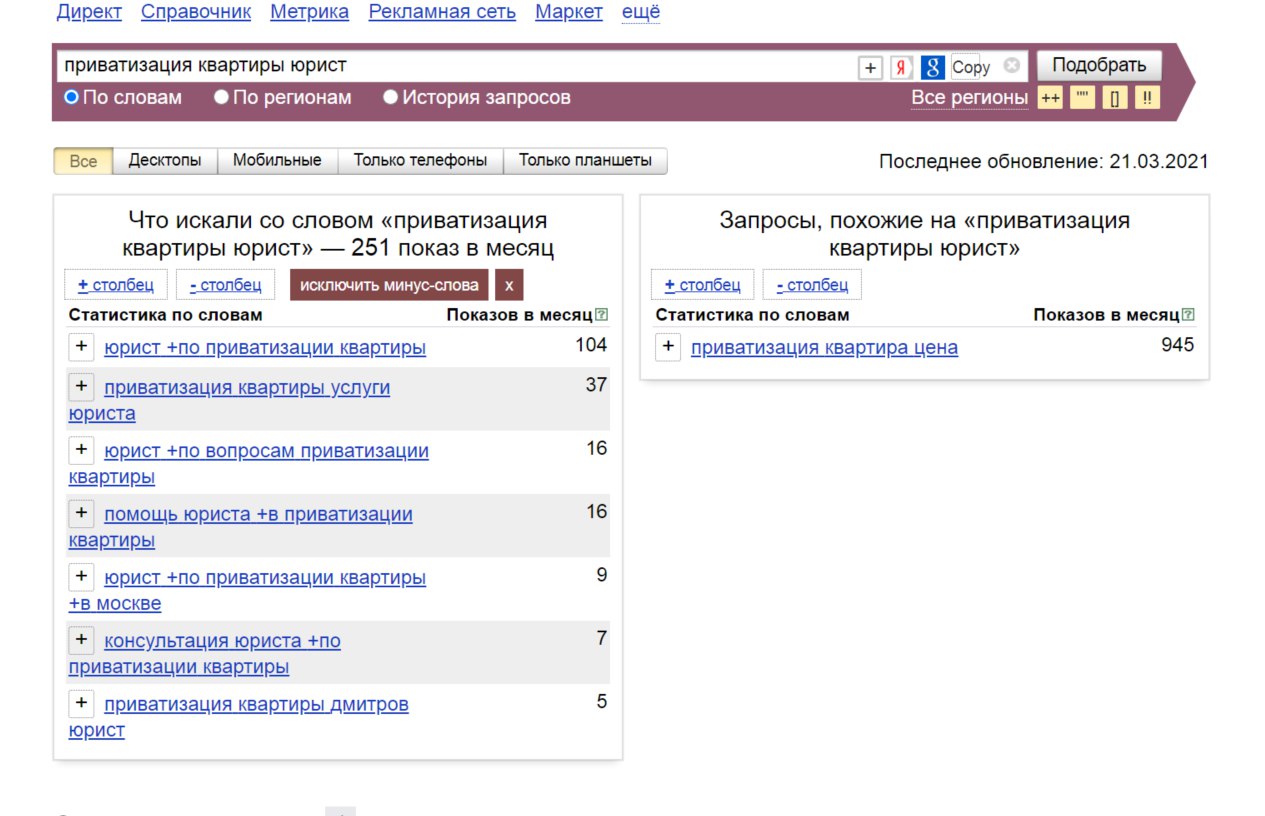Click '+ столбец' in the left panel

[115, 285]
